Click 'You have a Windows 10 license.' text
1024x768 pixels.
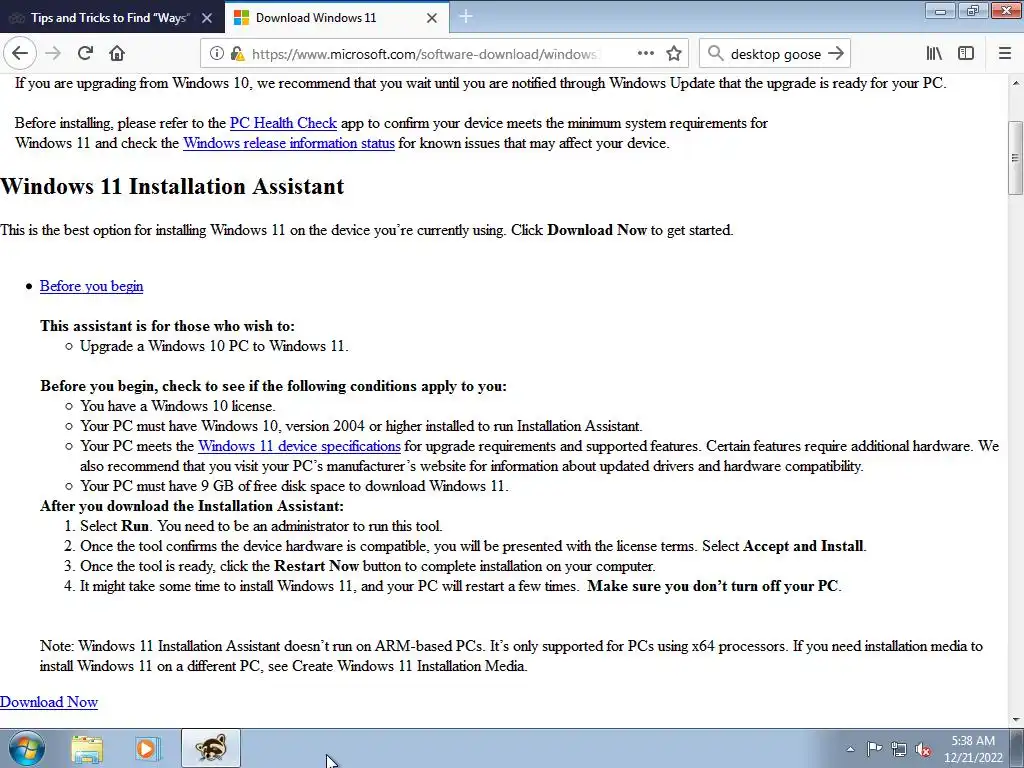click(178, 406)
